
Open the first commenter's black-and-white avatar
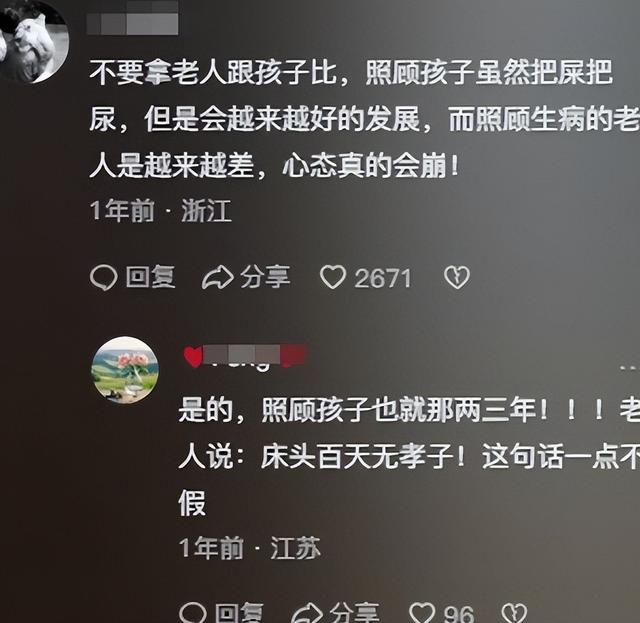click(x=33, y=41)
